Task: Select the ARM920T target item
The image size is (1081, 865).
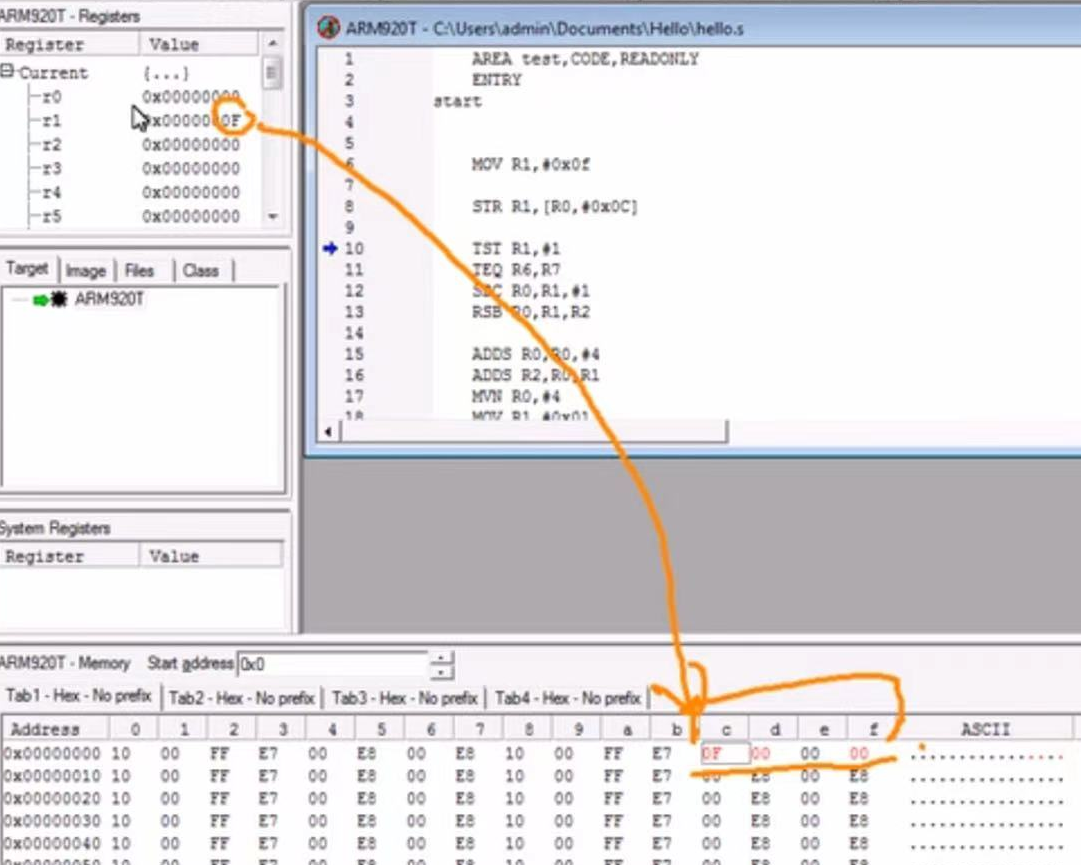Action: (x=109, y=299)
